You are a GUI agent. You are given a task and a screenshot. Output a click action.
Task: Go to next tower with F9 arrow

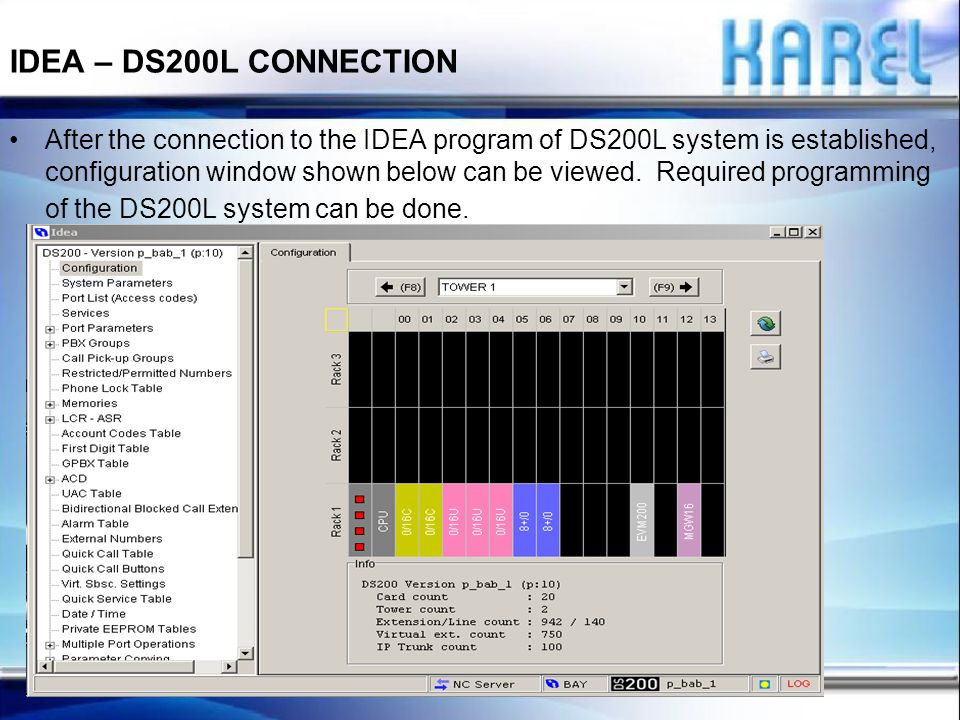(x=673, y=287)
